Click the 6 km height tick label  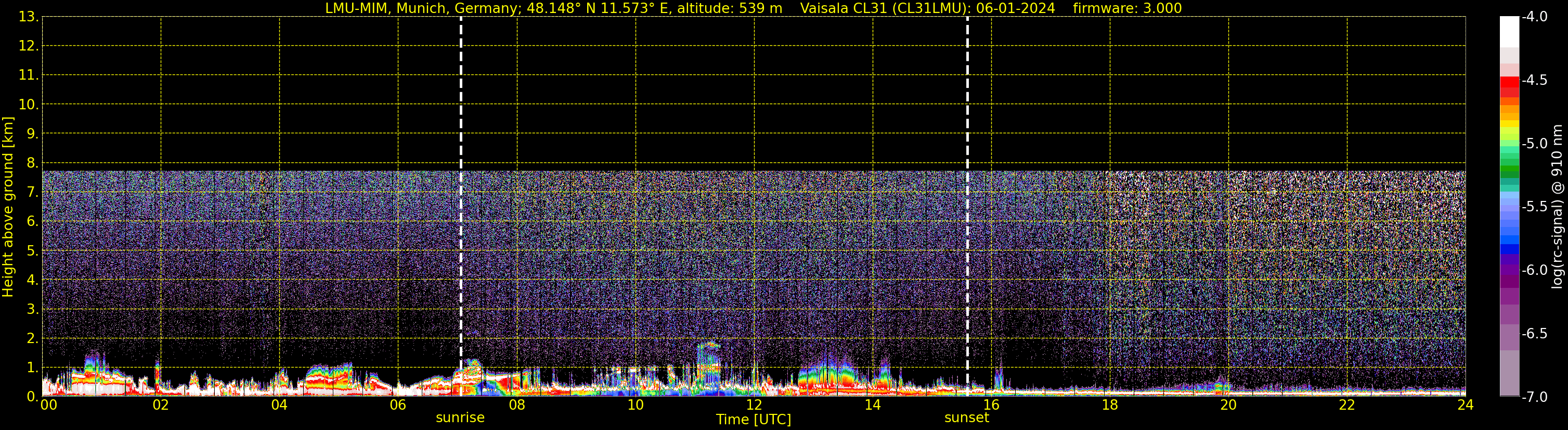pyautogui.click(x=32, y=222)
